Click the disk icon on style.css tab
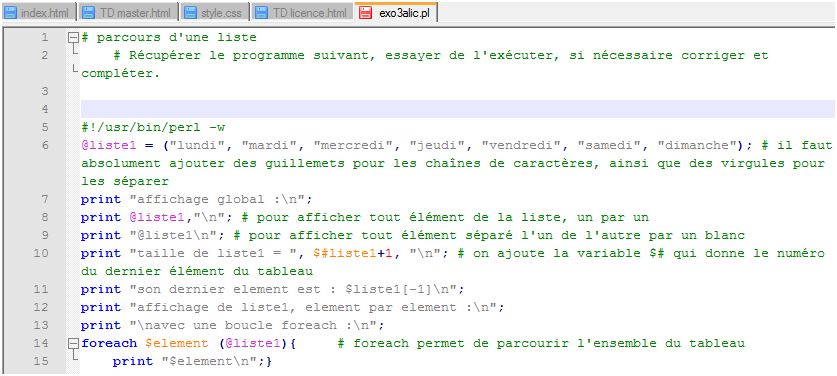 [x=189, y=13]
